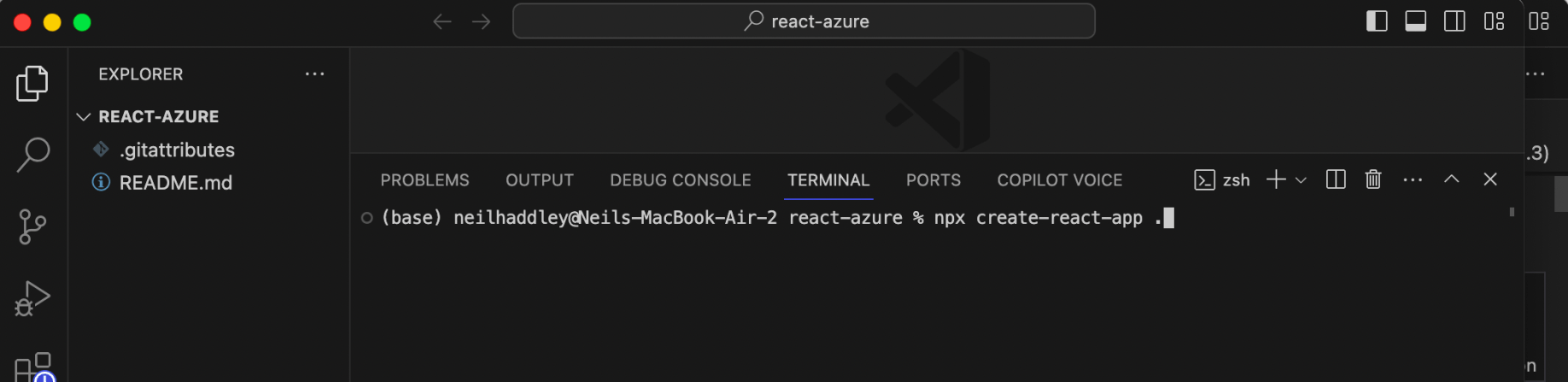Open the .gitattributes file

click(177, 150)
